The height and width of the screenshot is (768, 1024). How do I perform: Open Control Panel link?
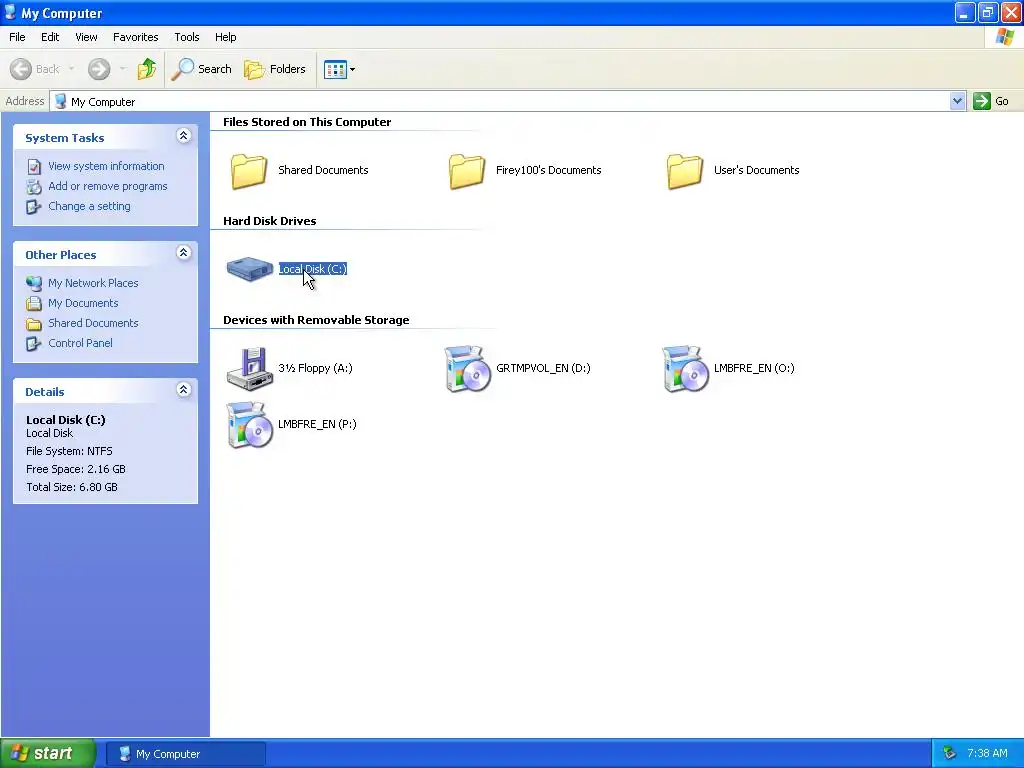click(x=80, y=343)
